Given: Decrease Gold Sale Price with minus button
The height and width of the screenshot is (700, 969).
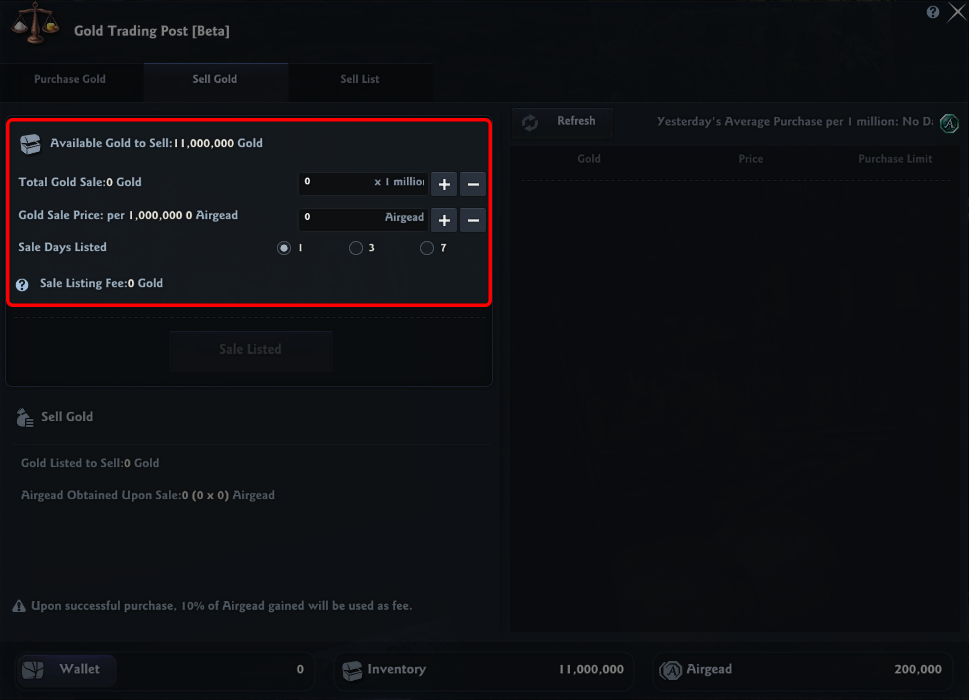Looking at the screenshot, I should [473, 220].
